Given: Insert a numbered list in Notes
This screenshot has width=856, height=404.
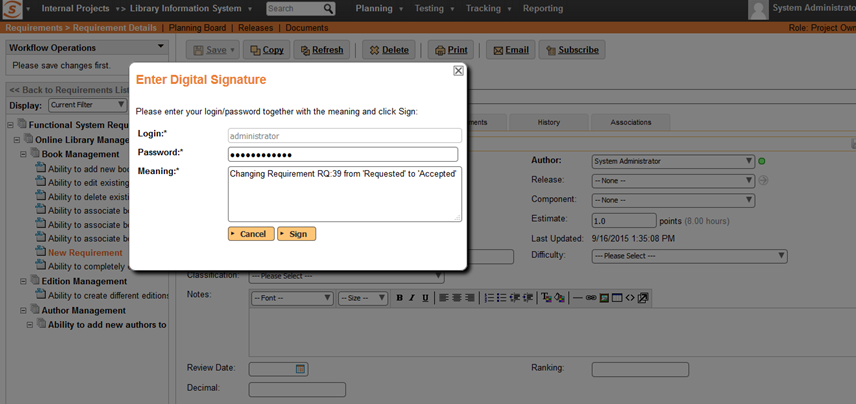Looking at the screenshot, I should 490,298.
